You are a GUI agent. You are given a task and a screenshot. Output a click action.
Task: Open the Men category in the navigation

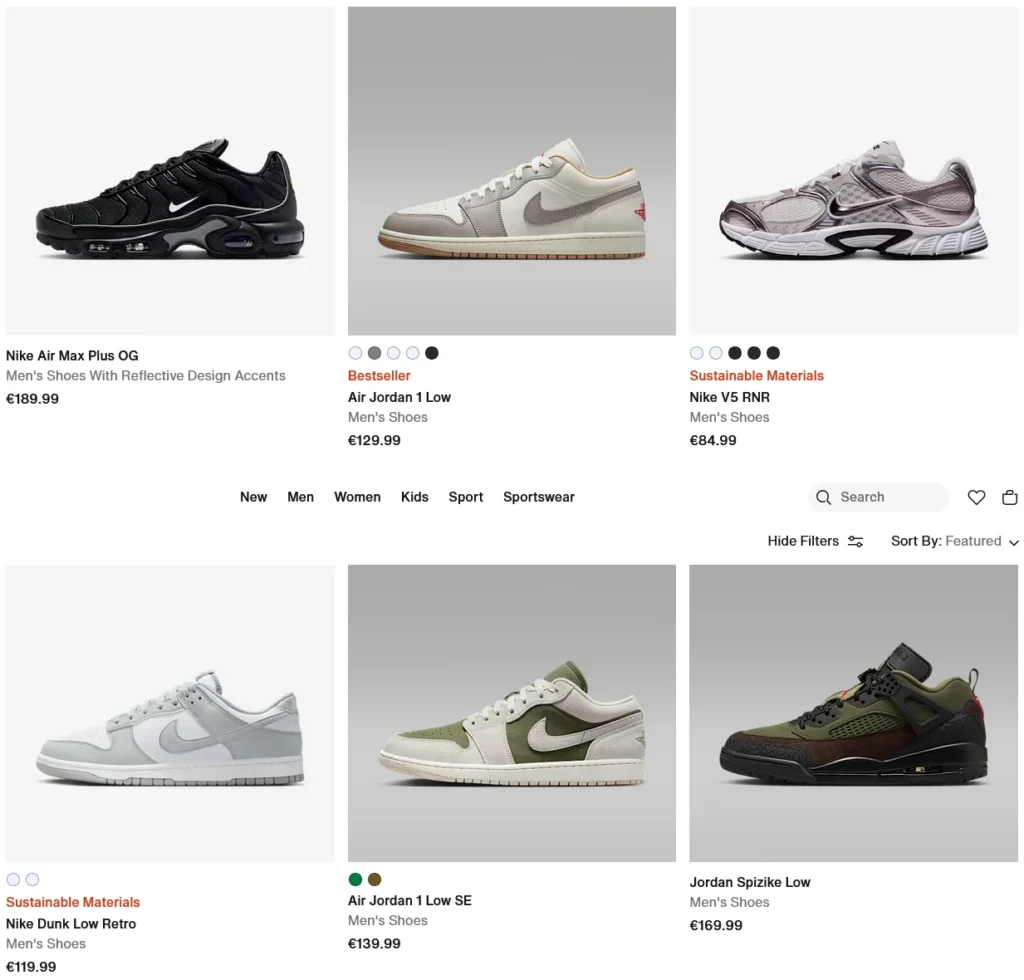[x=300, y=497]
